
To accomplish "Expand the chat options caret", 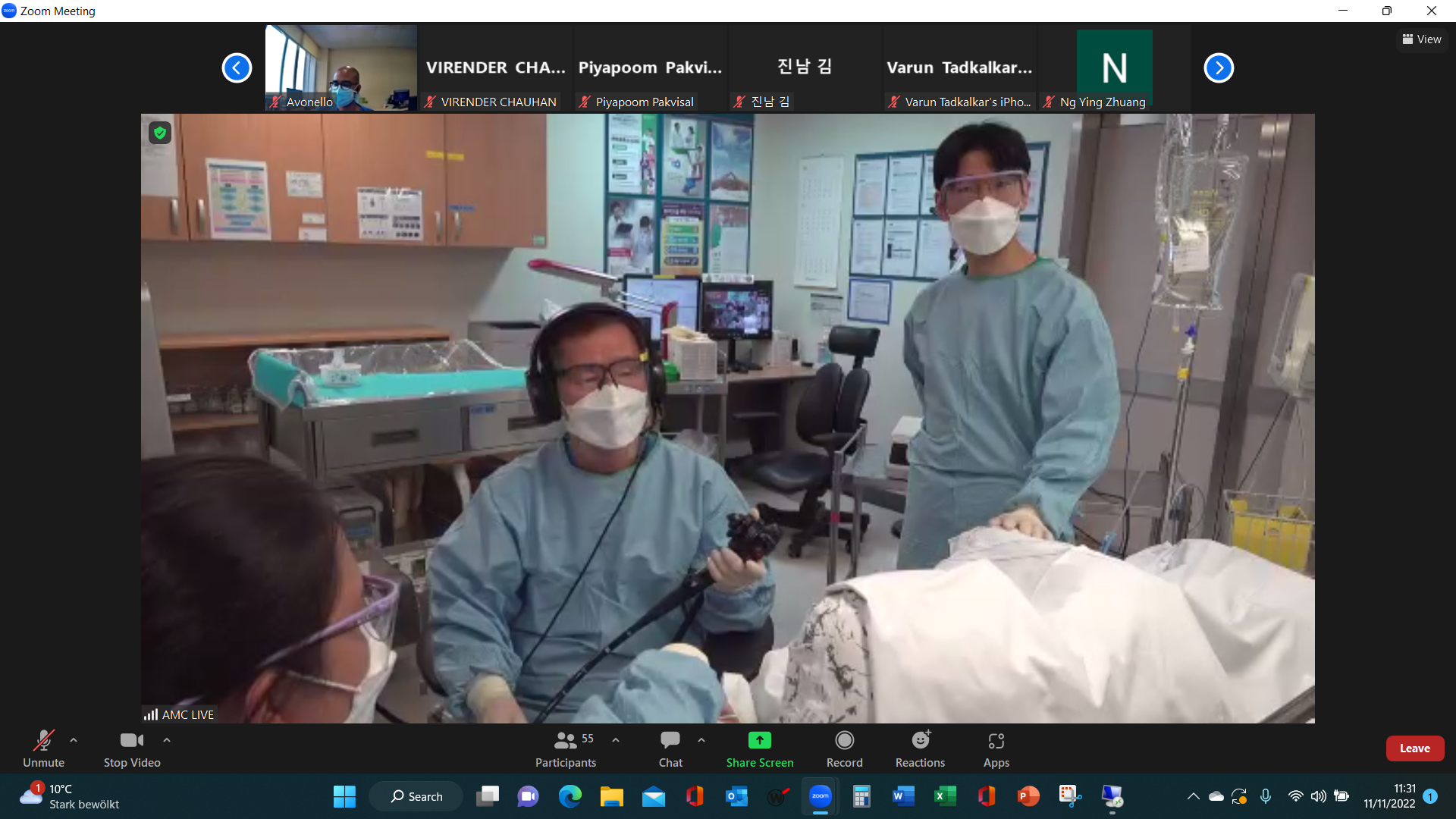I will [x=701, y=739].
